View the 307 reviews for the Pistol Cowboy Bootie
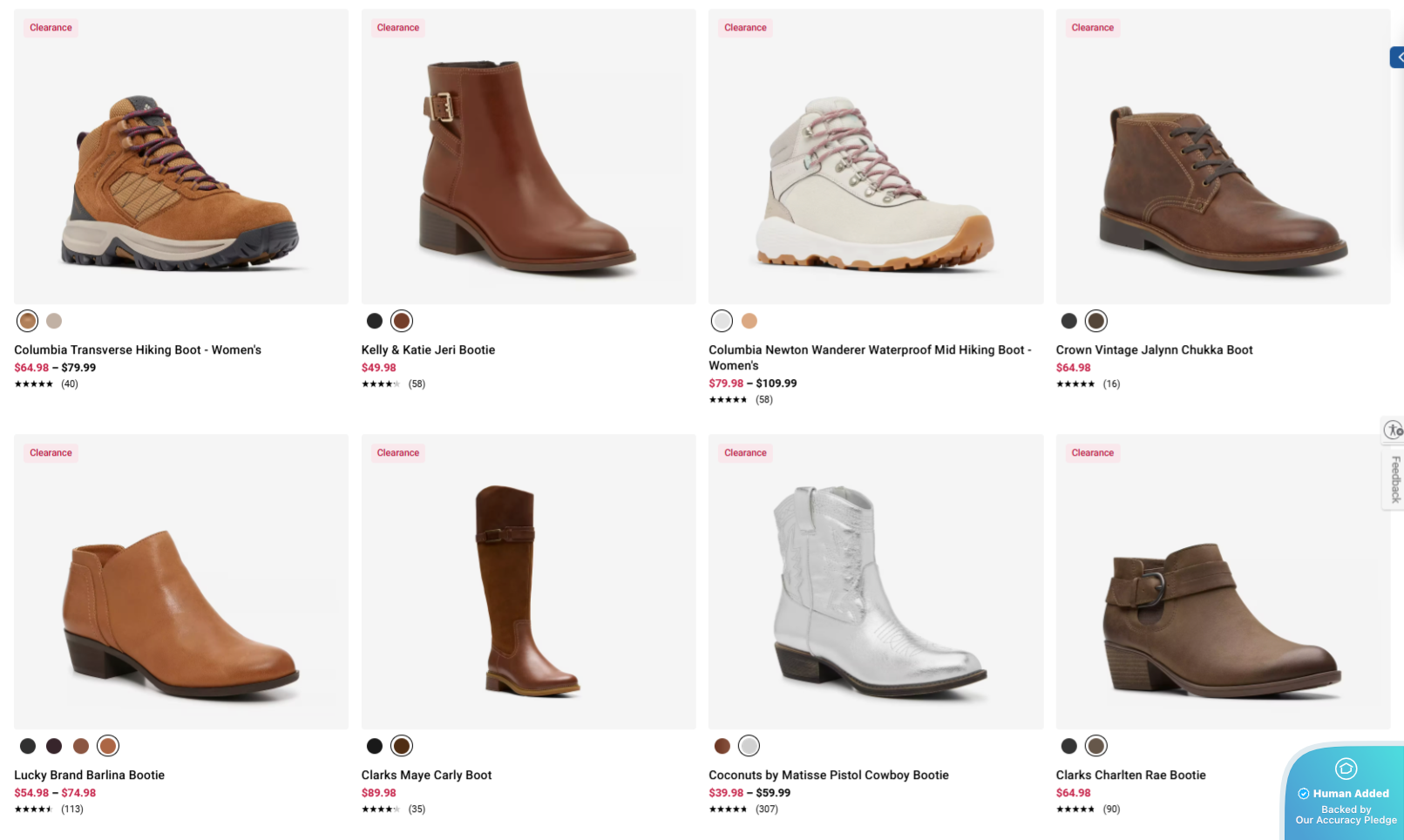 (x=766, y=809)
